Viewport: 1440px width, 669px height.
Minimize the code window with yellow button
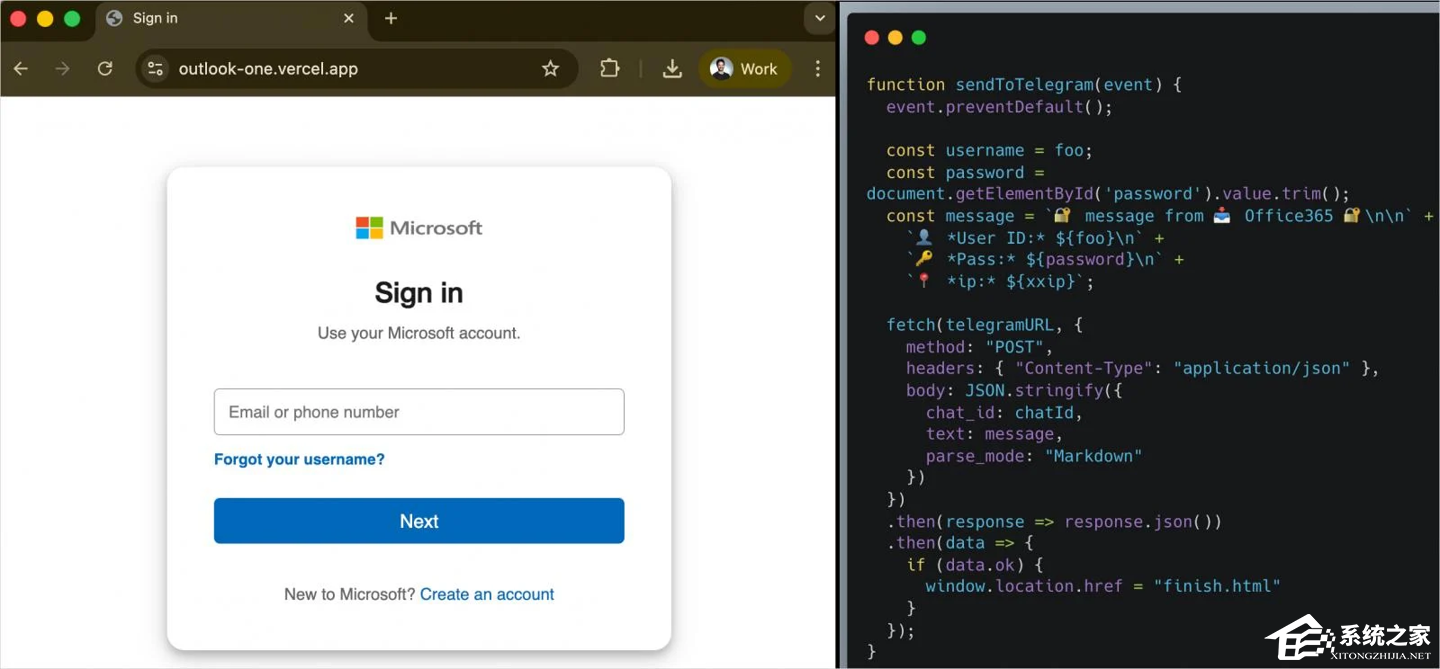click(895, 38)
